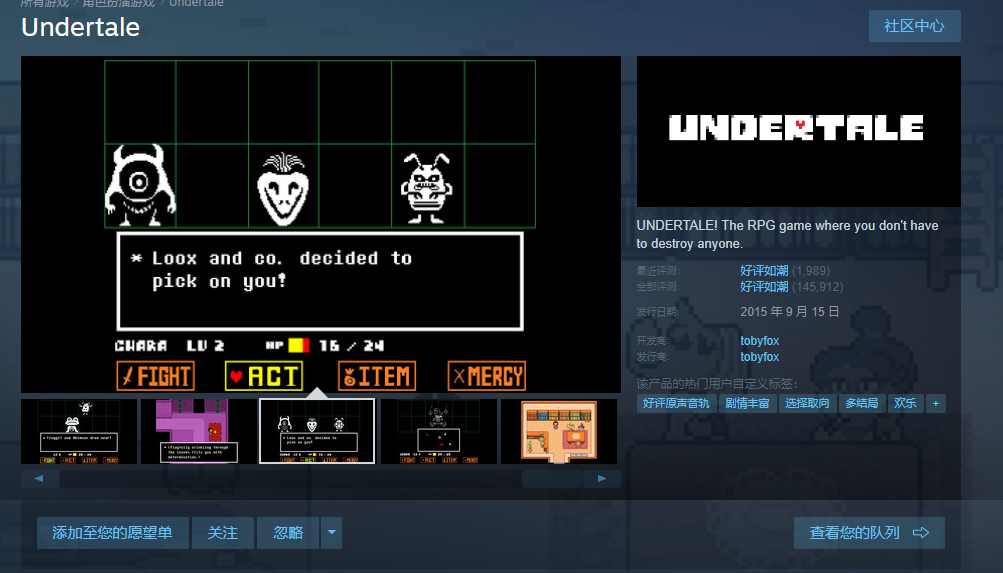Click the main Loox battle screenshot
The image size is (1003, 573).
(320, 224)
